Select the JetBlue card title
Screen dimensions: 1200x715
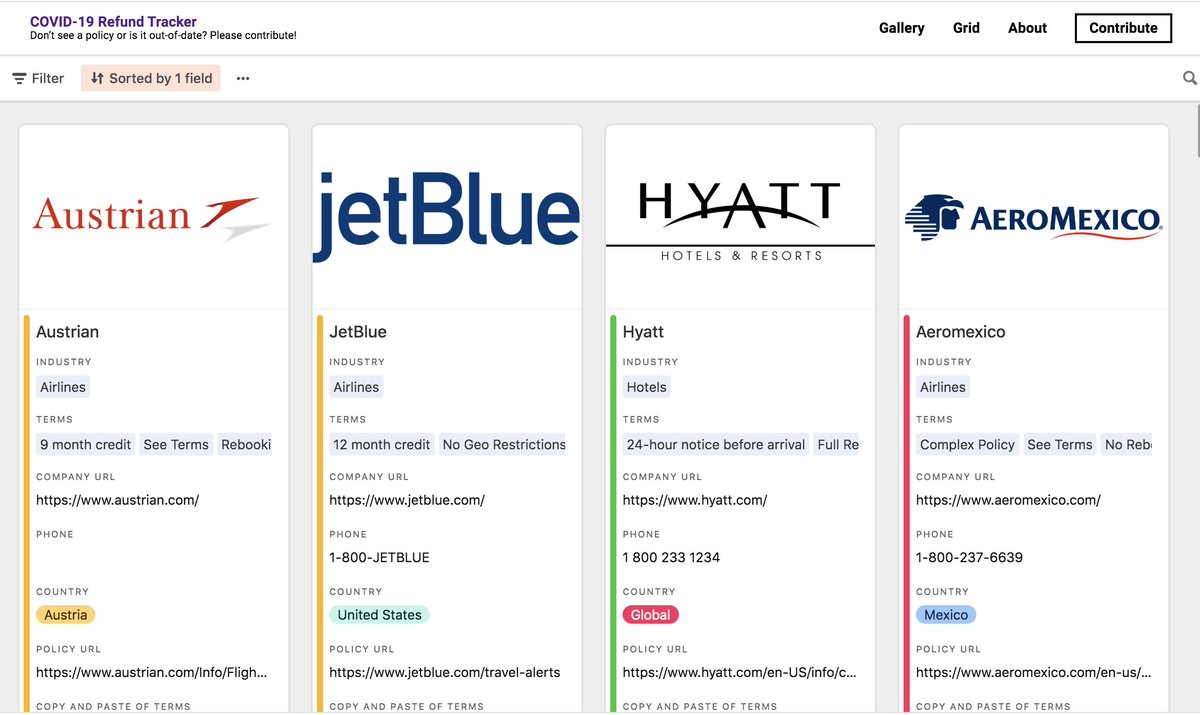click(x=358, y=332)
